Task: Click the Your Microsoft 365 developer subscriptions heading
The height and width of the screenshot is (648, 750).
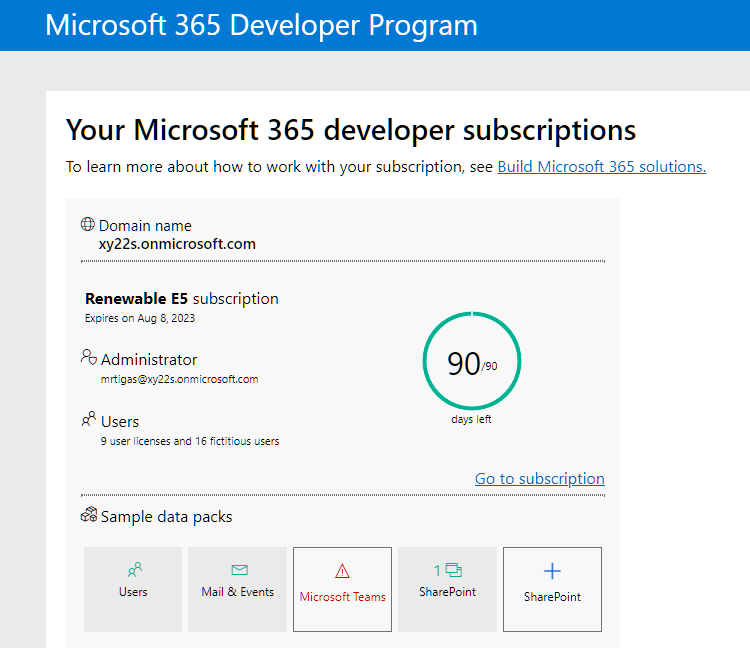Action: pyautogui.click(x=351, y=130)
